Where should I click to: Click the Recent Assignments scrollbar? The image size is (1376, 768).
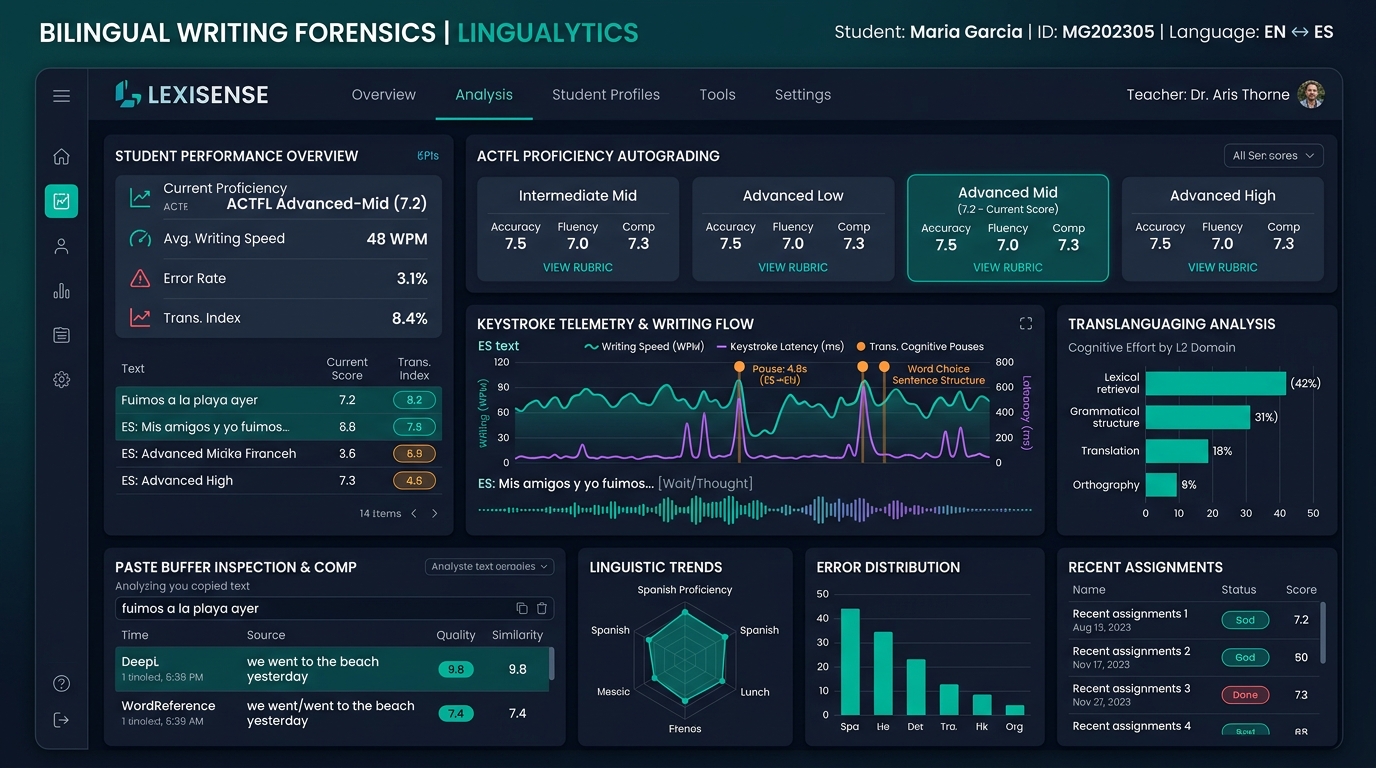(x=1324, y=632)
